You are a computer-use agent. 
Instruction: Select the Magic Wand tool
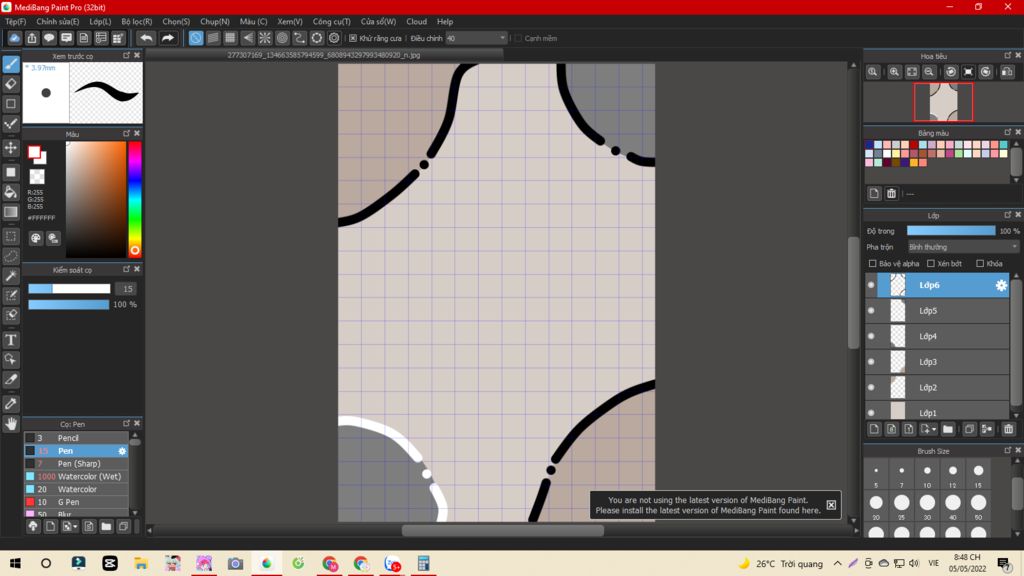tap(11, 276)
